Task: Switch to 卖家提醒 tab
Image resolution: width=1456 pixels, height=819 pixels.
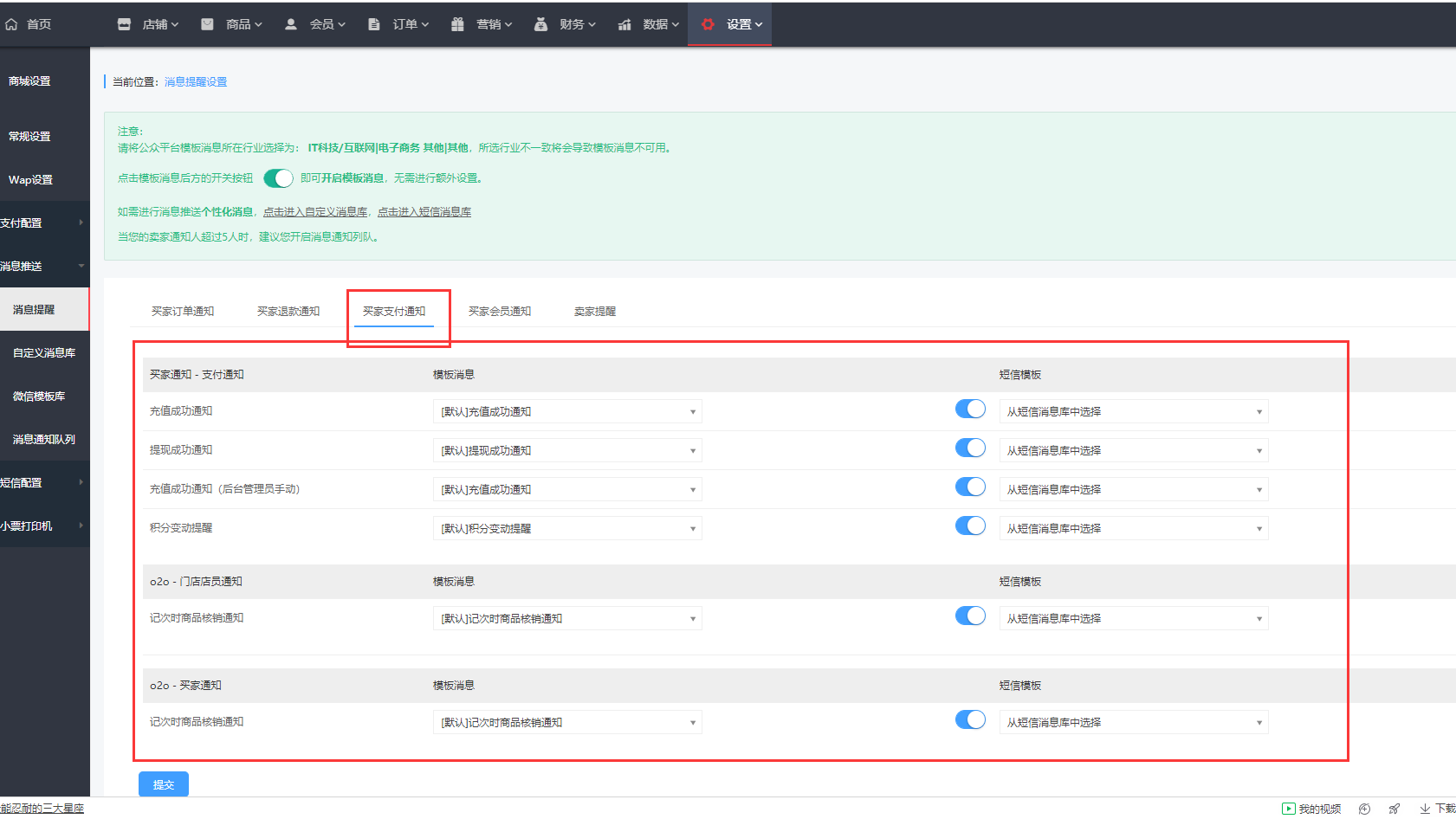Action: pyautogui.click(x=595, y=312)
